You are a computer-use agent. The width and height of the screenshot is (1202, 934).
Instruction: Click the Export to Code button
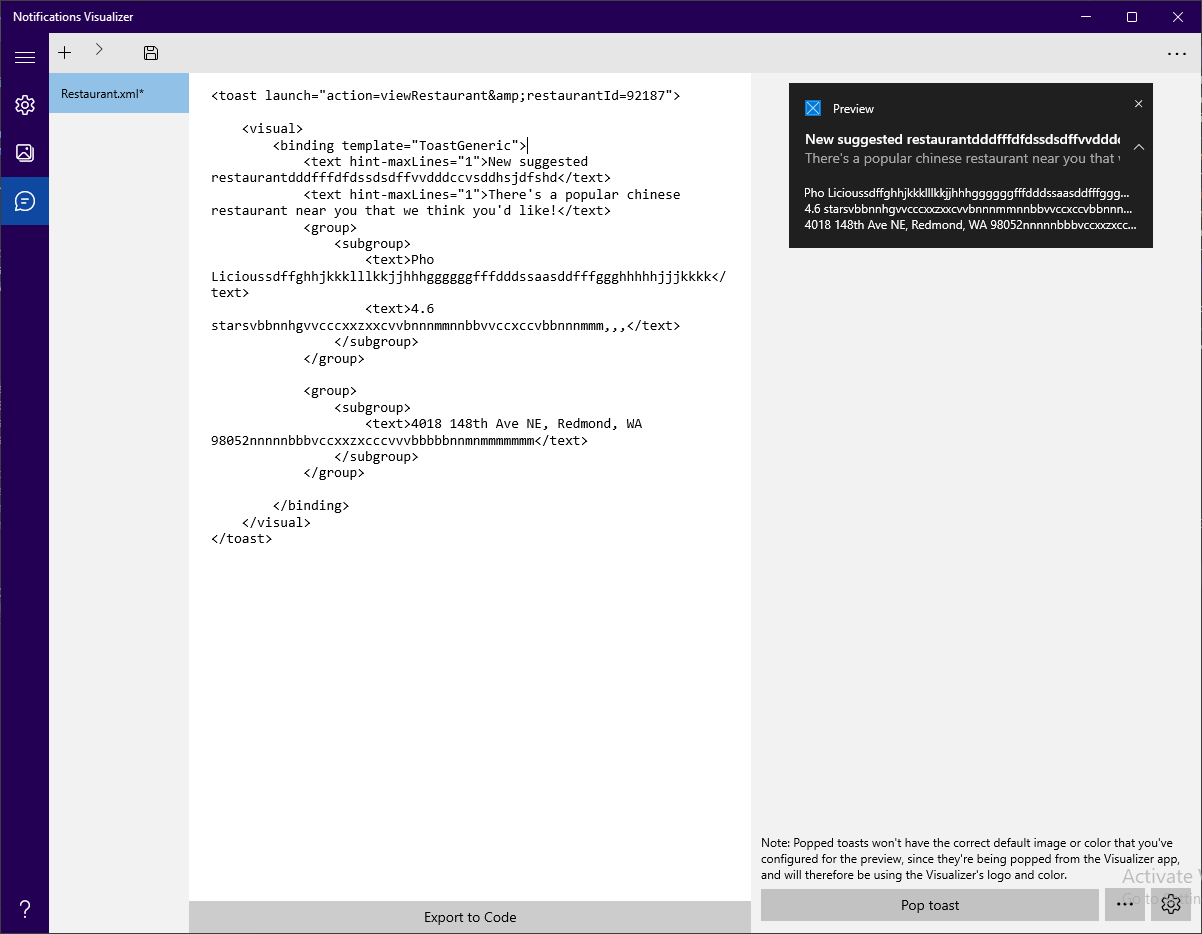pos(469,916)
